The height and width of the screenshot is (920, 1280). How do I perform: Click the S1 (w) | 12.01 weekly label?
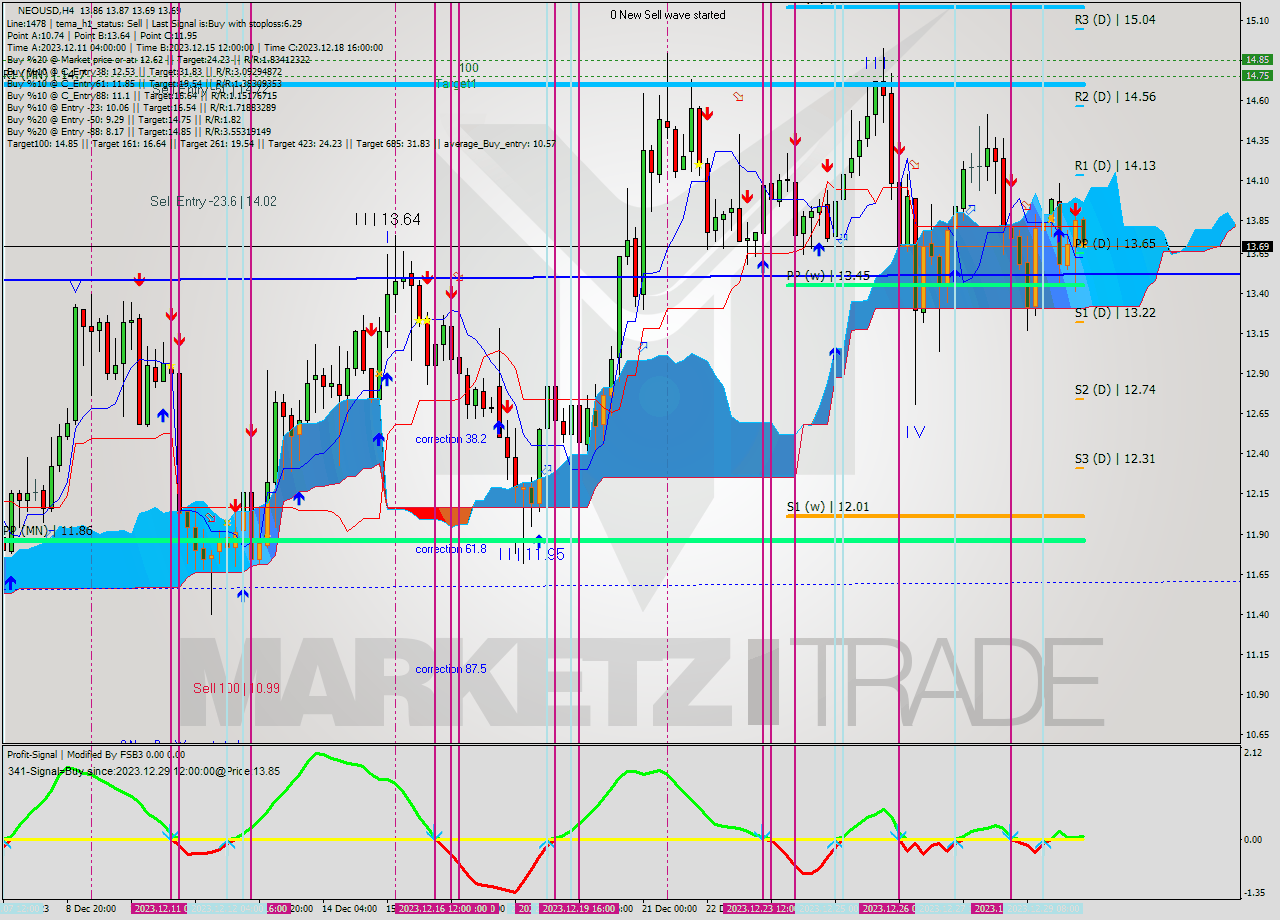[x=828, y=507]
